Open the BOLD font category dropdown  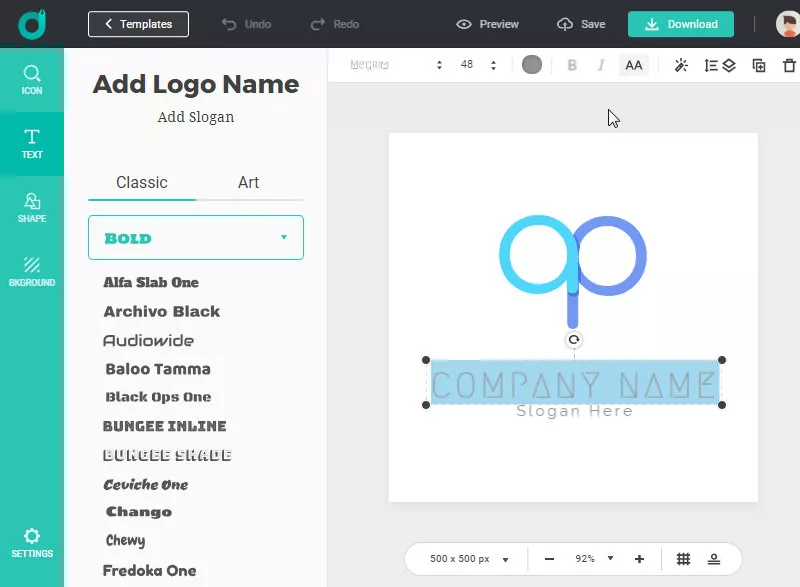pyautogui.click(x=195, y=237)
